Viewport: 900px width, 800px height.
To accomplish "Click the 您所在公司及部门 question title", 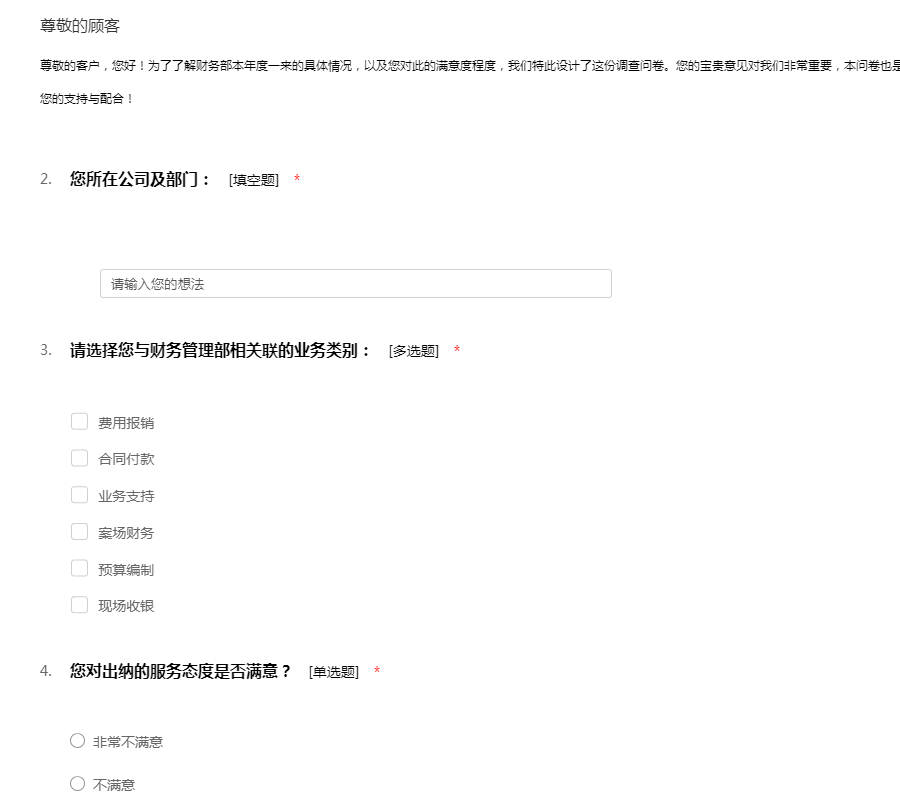I will pos(140,179).
